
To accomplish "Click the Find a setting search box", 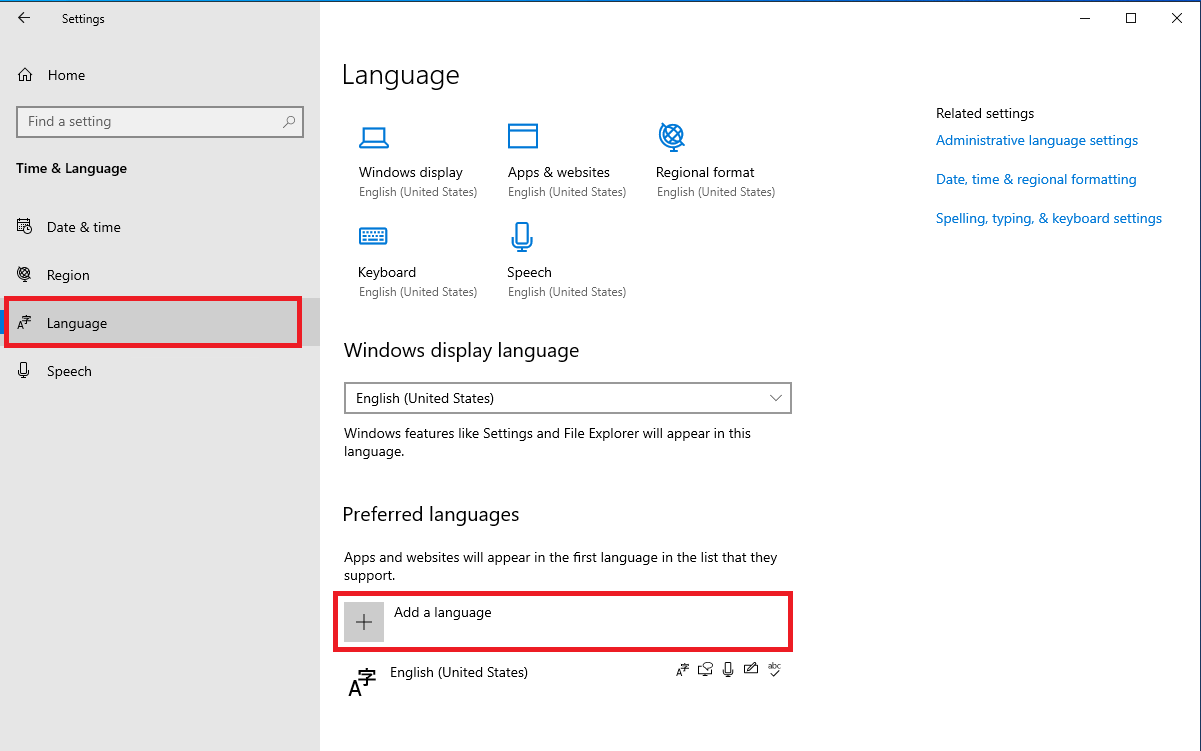I will pyautogui.click(x=160, y=121).
